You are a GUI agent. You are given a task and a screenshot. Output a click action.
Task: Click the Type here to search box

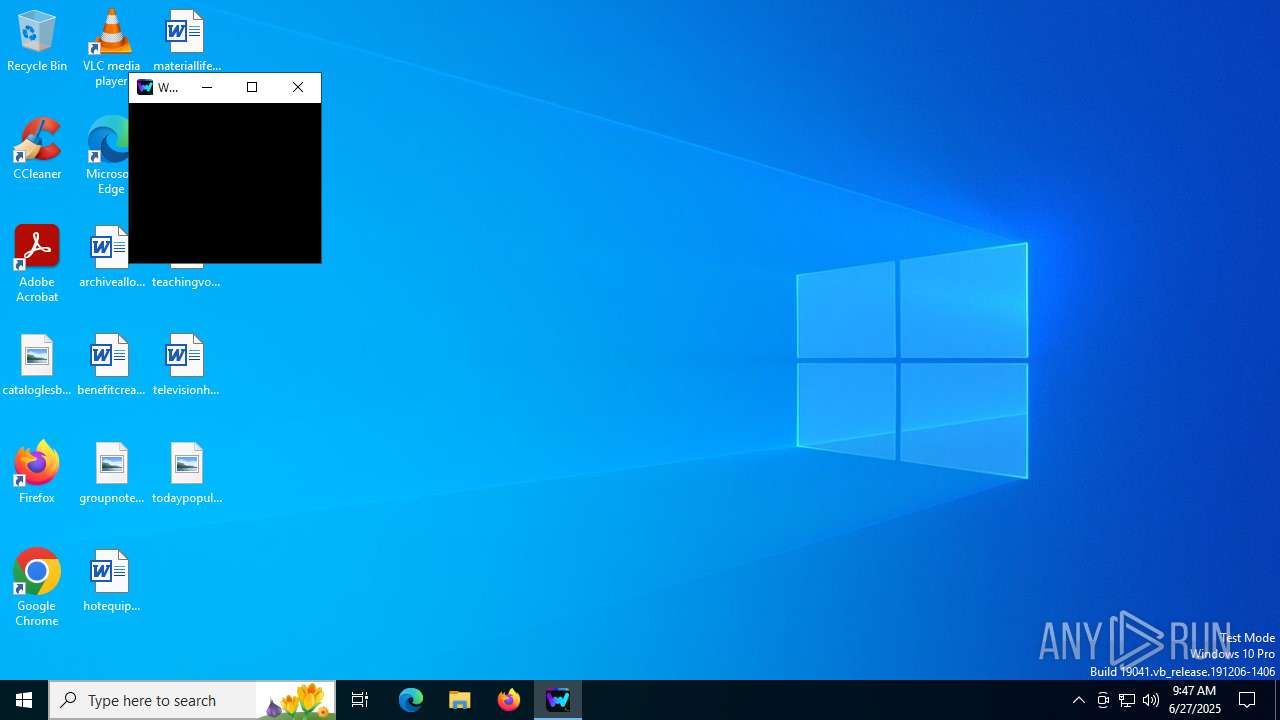[x=192, y=700]
